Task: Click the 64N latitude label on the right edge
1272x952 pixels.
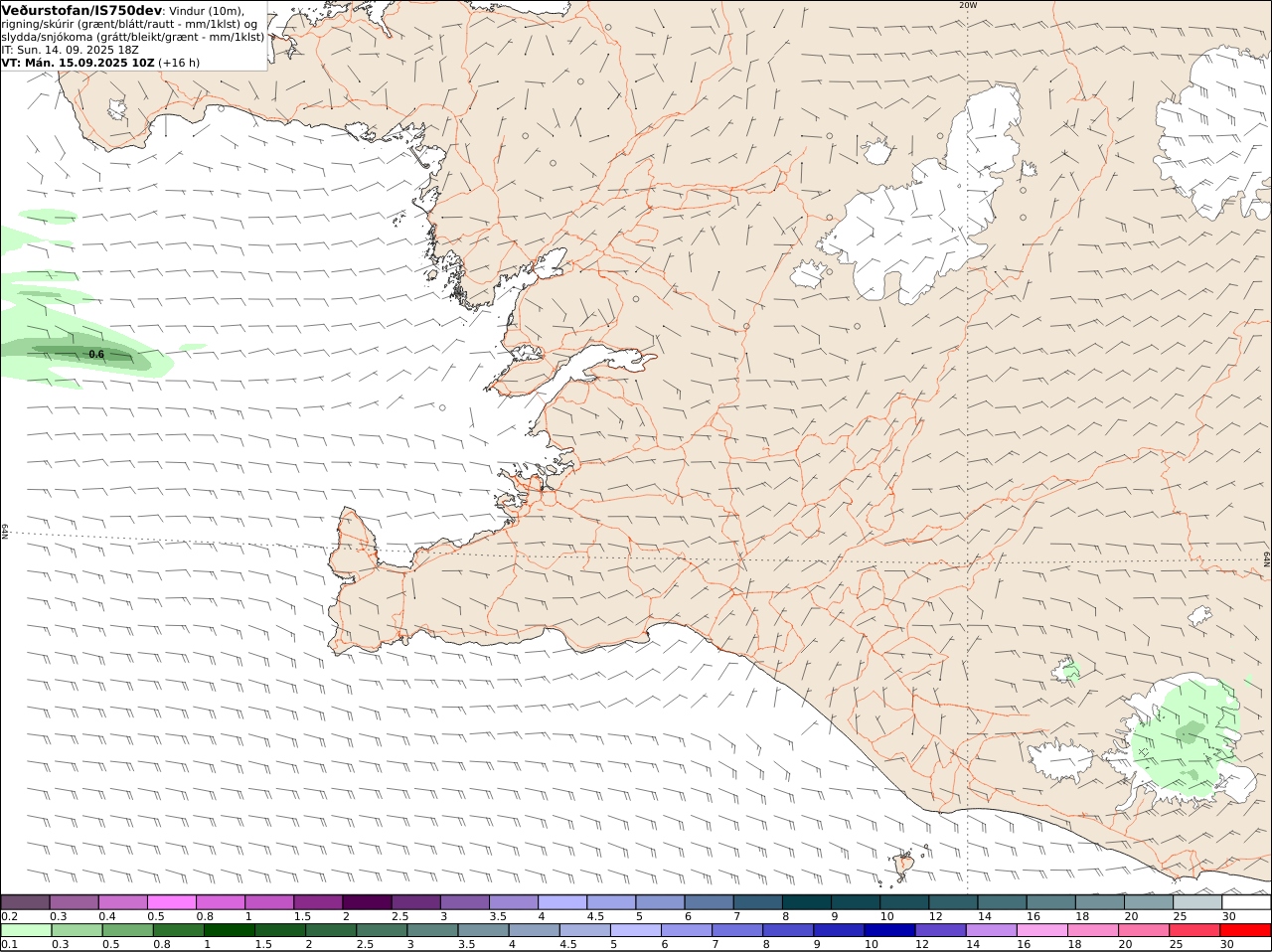Action: [x=1267, y=560]
